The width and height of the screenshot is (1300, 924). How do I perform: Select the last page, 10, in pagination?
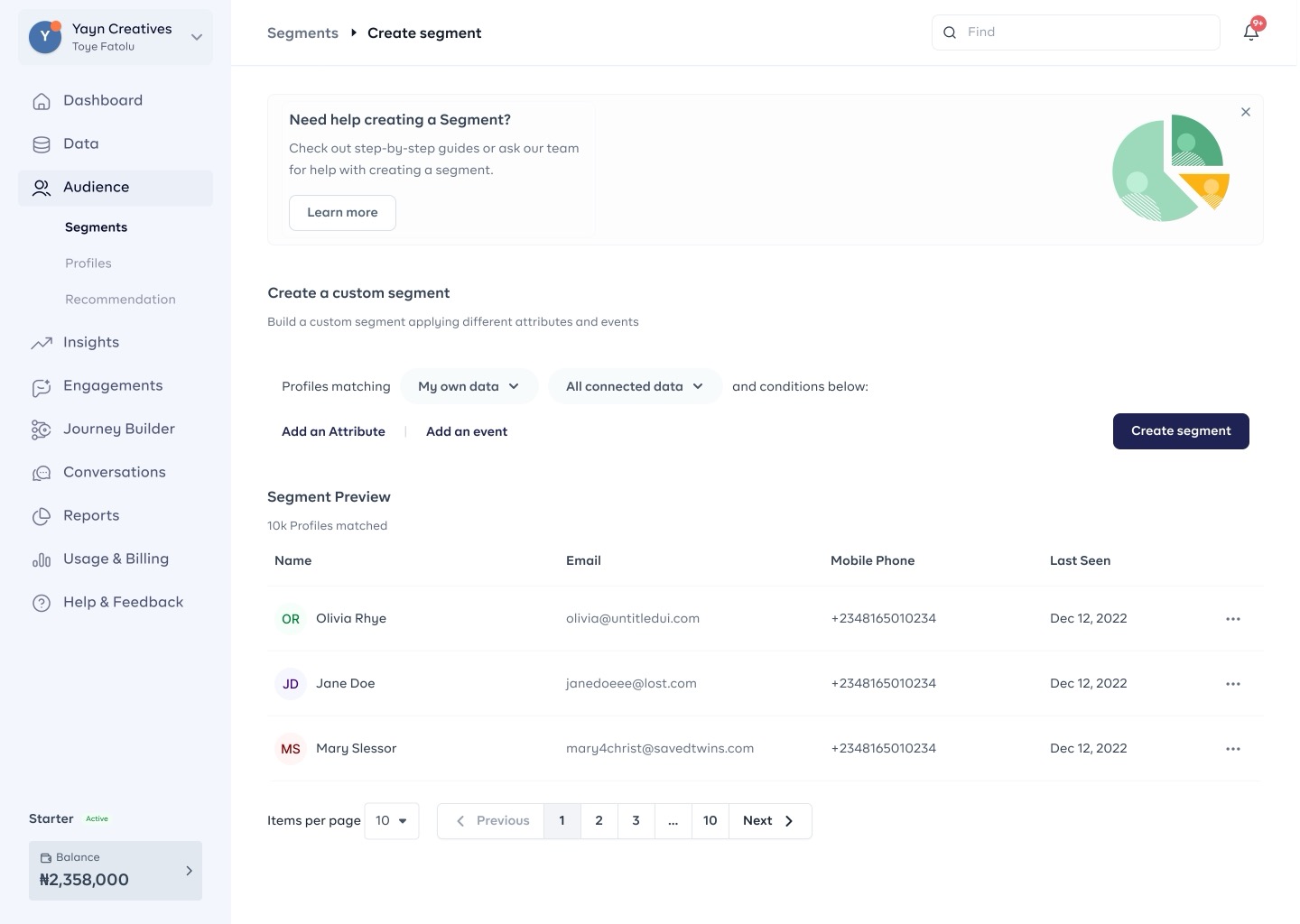pos(710,821)
